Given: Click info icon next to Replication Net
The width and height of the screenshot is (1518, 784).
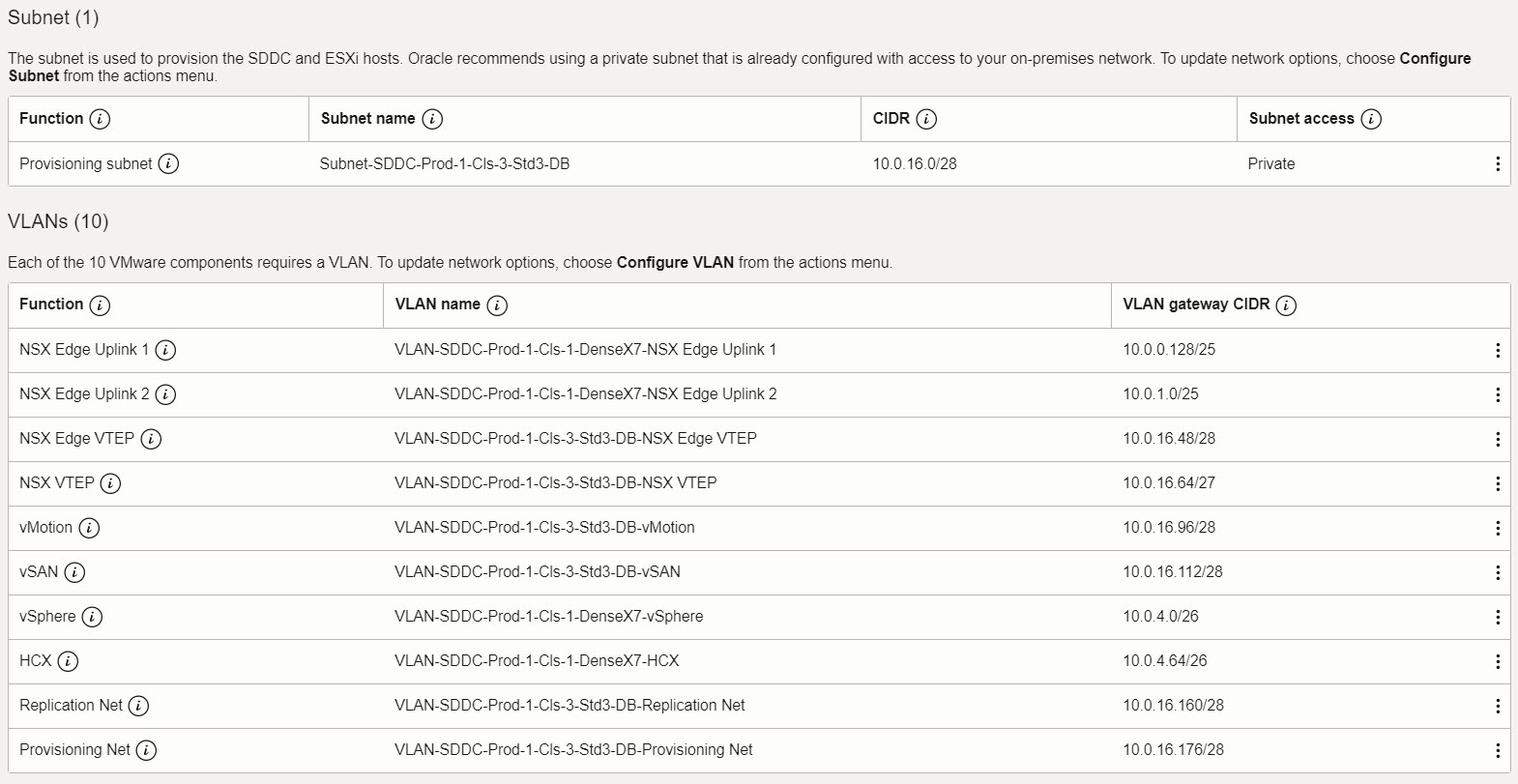Looking at the screenshot, I should click(x=138, y=706).
